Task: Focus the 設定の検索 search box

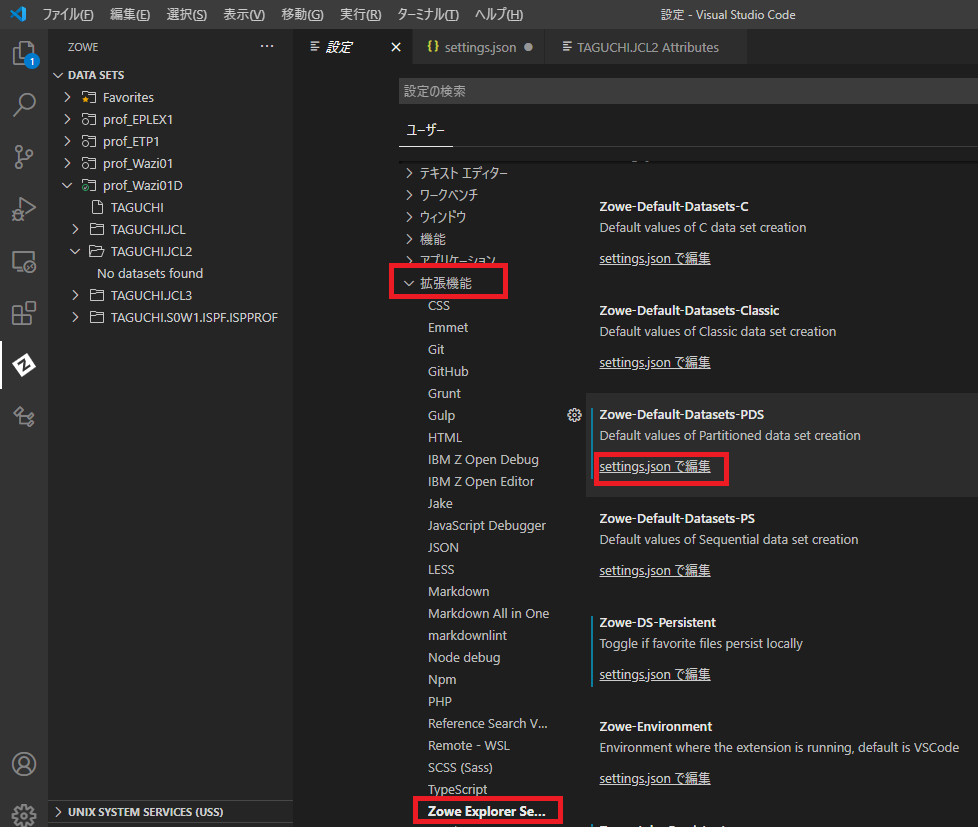Action: pos(688,91)
